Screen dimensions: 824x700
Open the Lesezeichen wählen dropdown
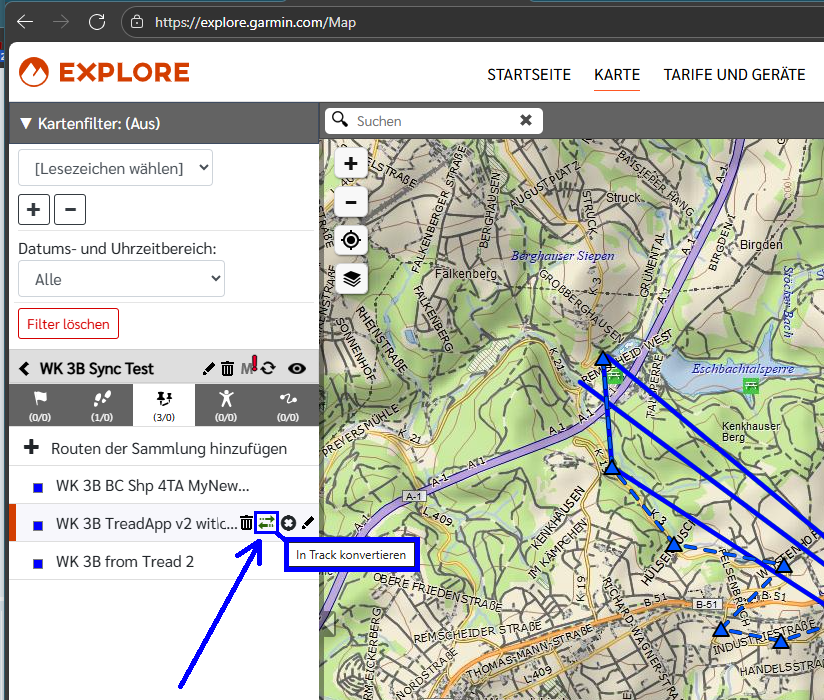click(x=116, y=168)
